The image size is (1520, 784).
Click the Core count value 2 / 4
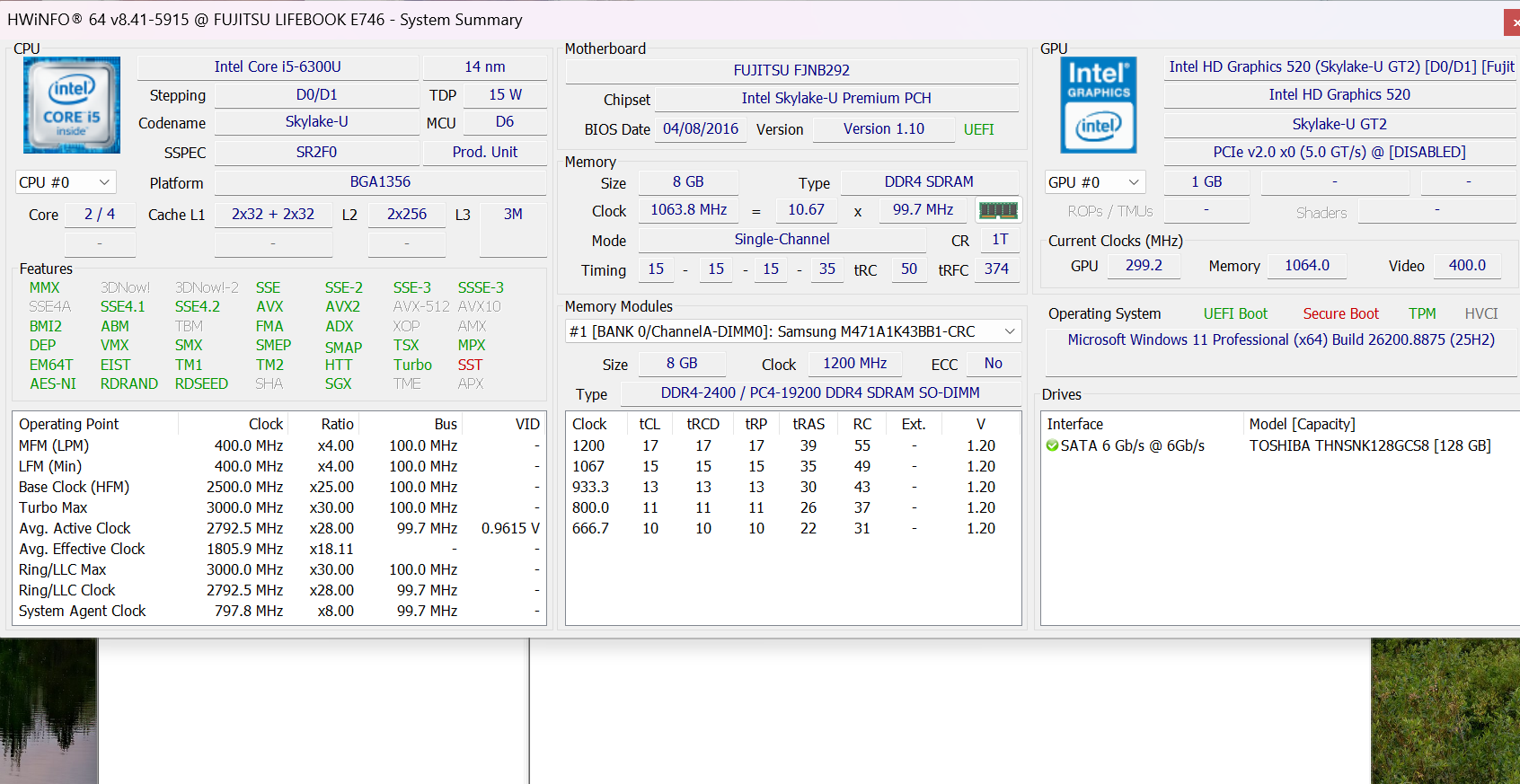pos(100,214)
